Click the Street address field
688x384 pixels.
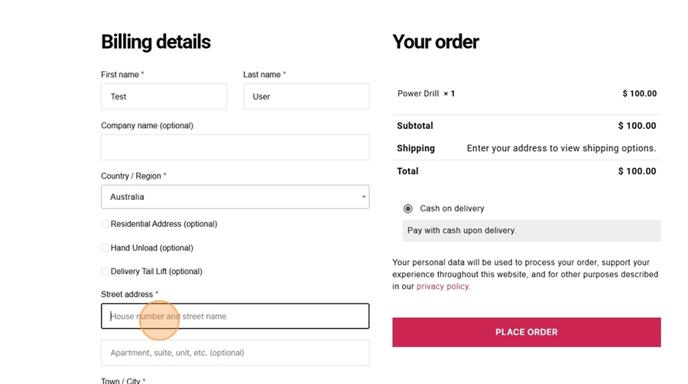pos(235,316)
